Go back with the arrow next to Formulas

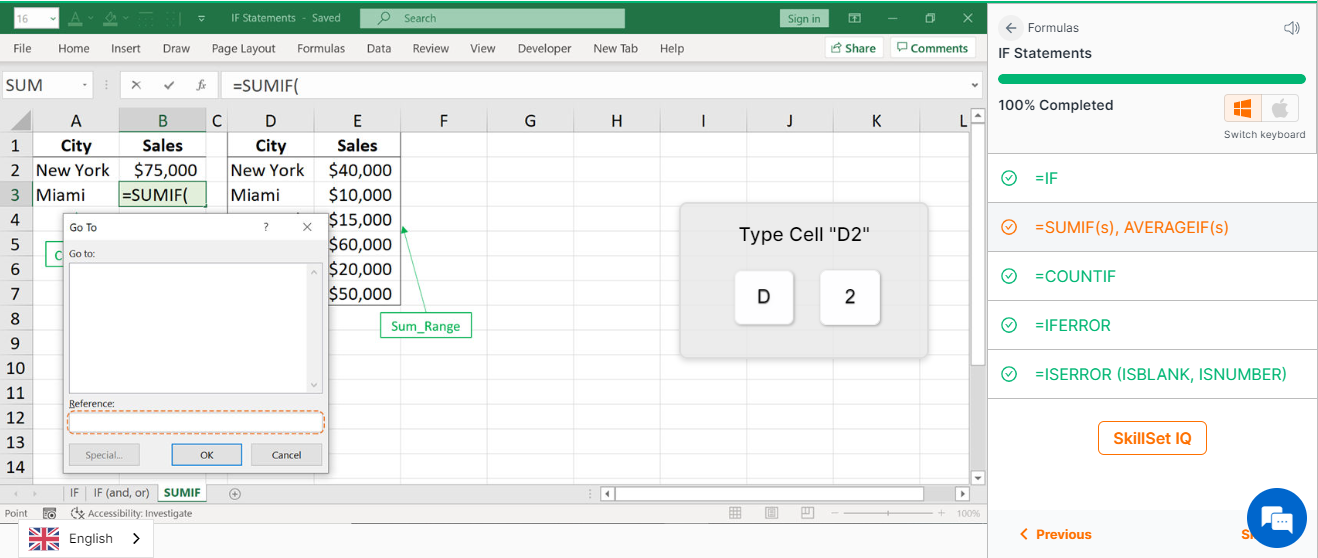pos(1011,28)
